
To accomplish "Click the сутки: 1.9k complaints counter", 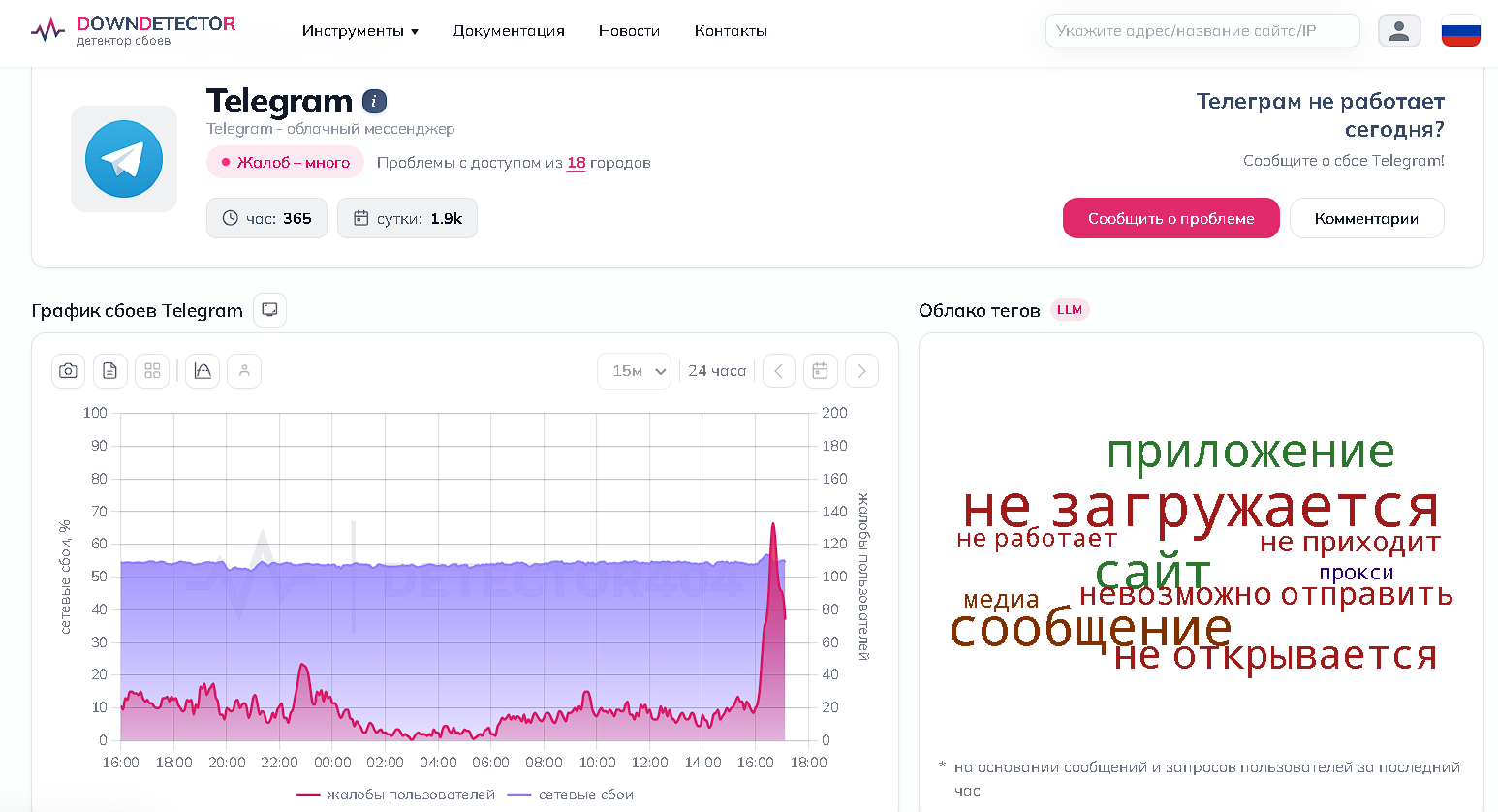I will 407,218.
